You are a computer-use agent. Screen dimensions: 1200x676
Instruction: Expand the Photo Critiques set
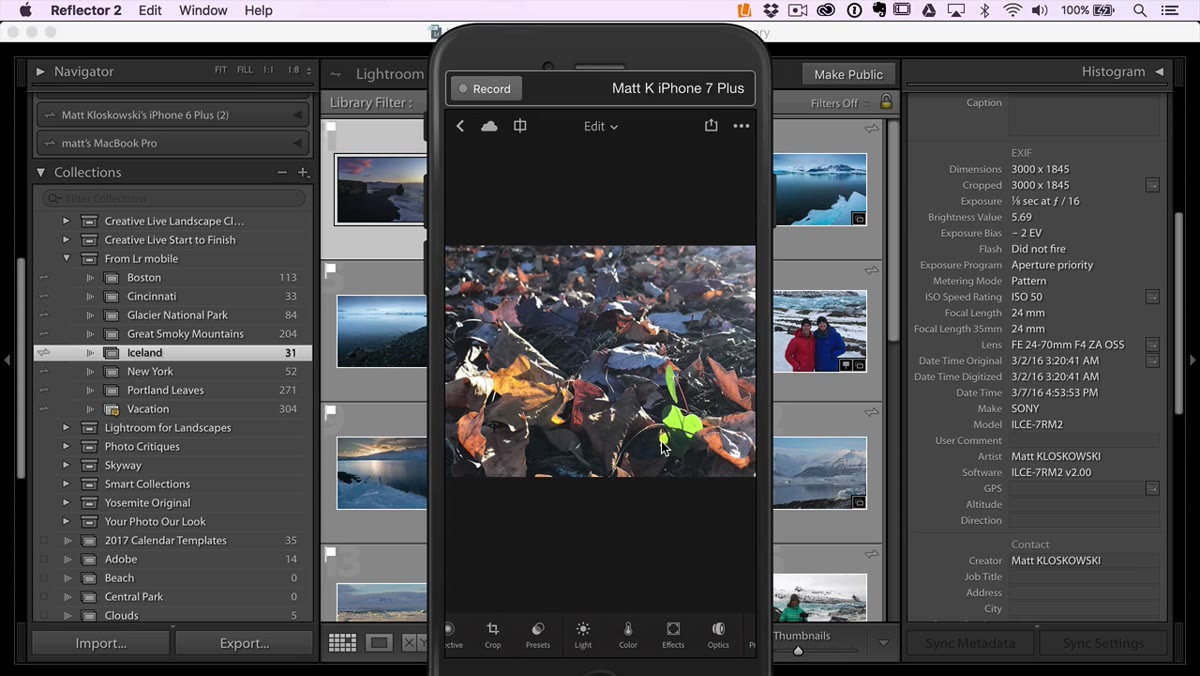tap(66, 447)
